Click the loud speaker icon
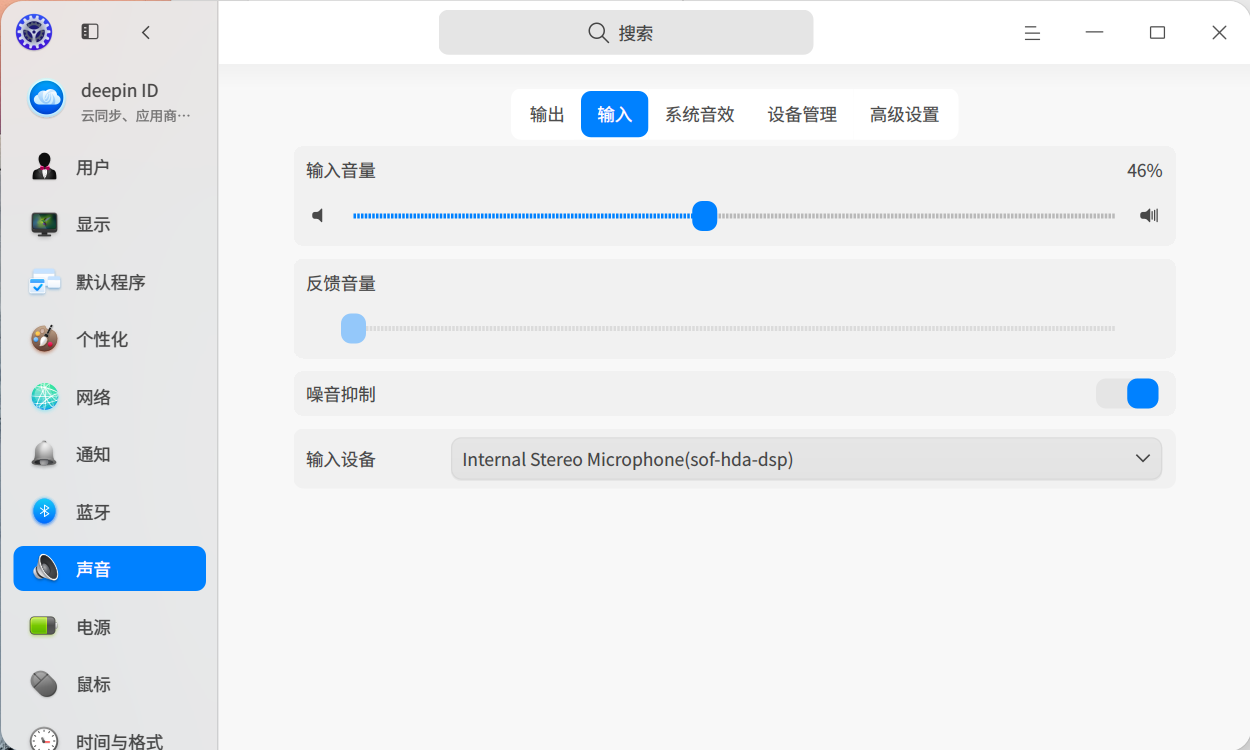Viewport: 1250px width, 750px height. [x=1149, y=215]
